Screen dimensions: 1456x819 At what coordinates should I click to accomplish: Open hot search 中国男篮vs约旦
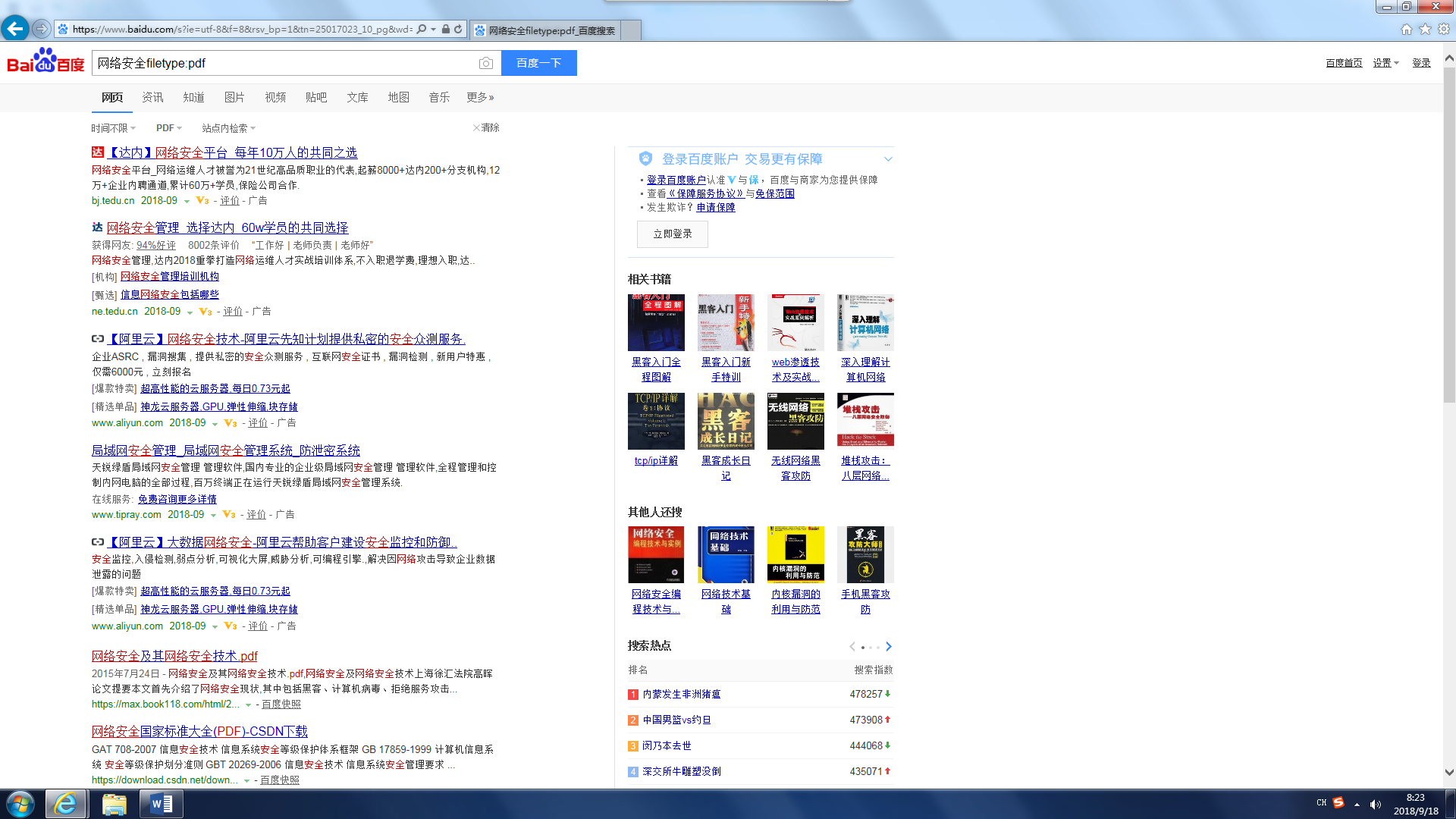tap(677, 720)
